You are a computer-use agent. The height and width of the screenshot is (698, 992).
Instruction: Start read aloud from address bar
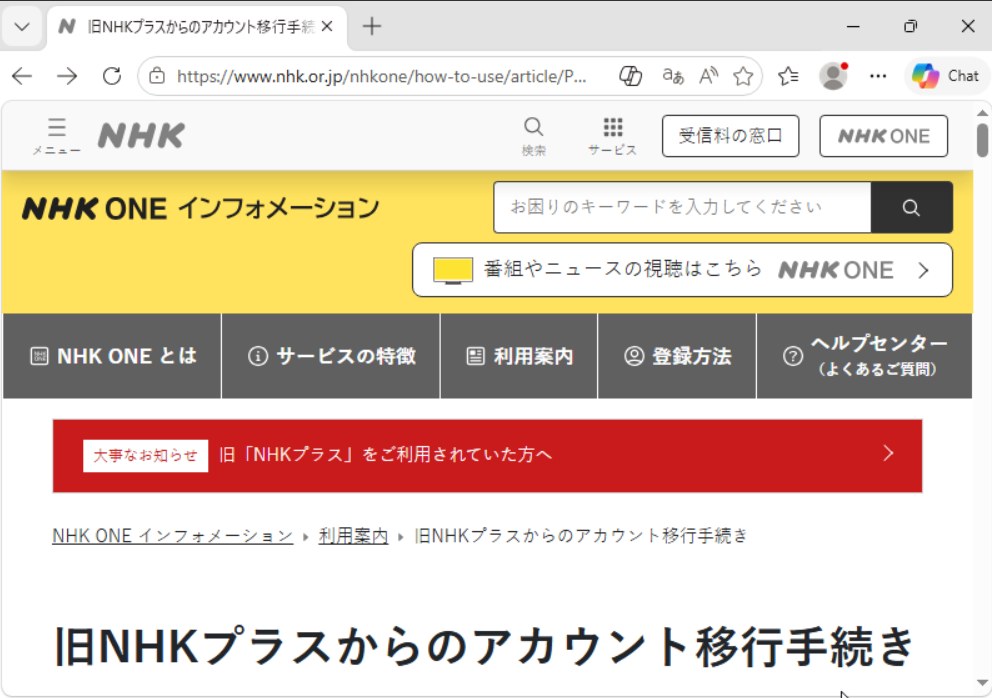coord(709,77)
